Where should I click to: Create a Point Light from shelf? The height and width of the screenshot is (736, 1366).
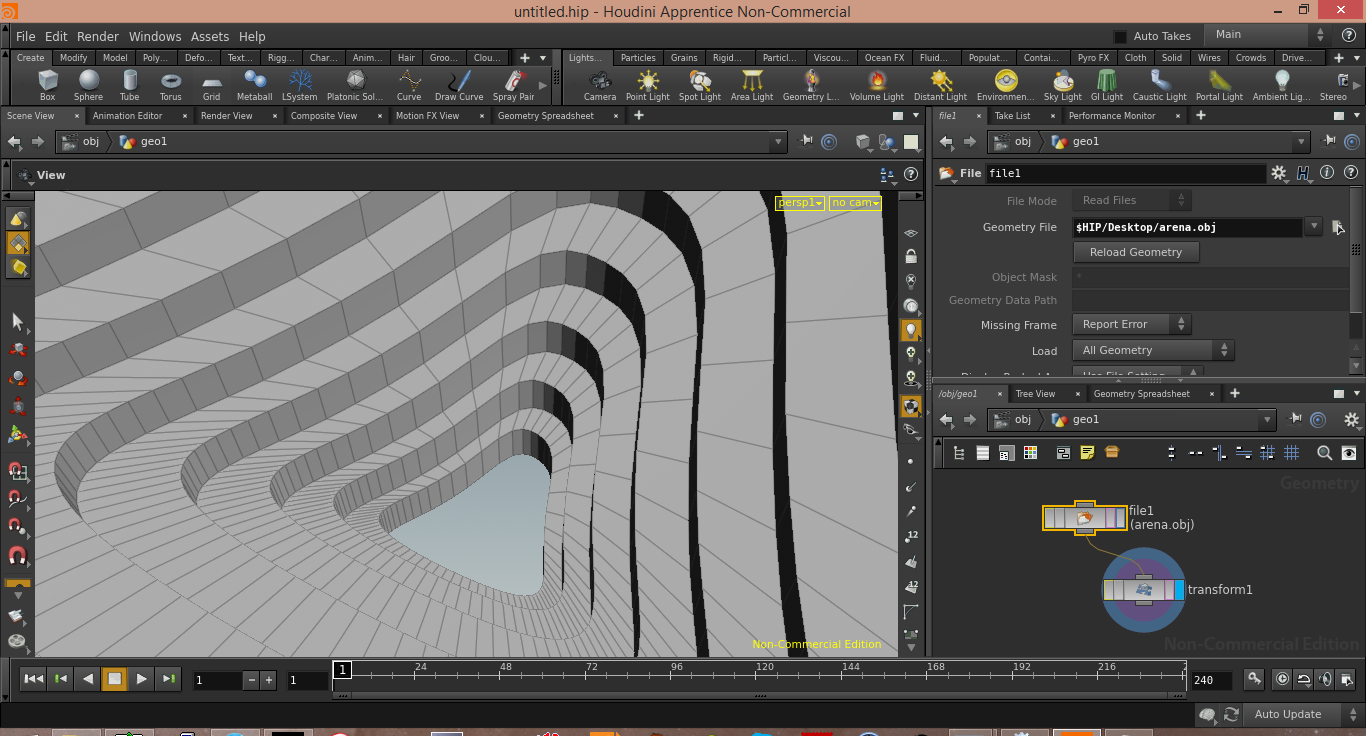647,85
